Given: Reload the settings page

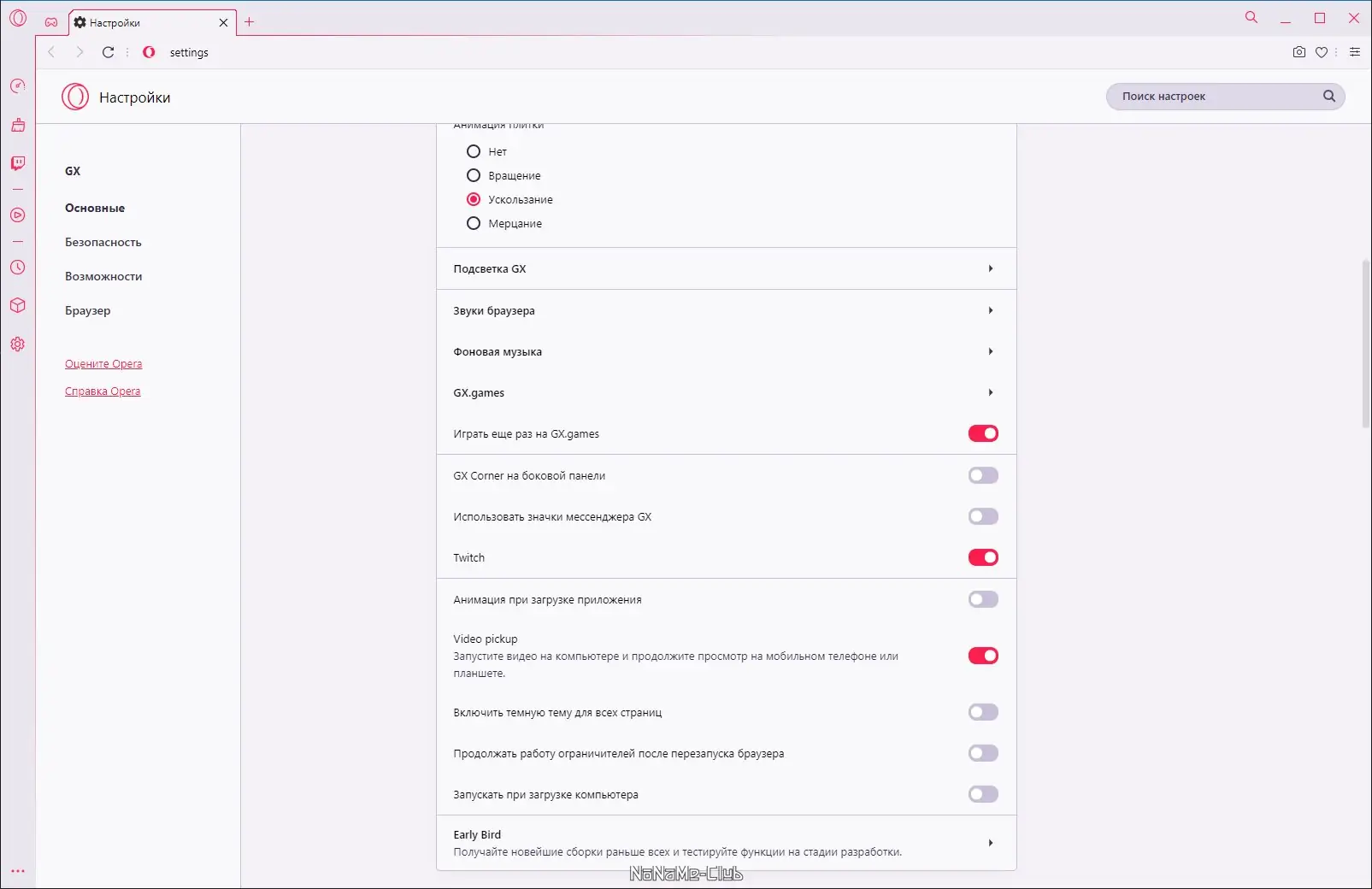Looking at the screenshot, I should tap(109, 52).
